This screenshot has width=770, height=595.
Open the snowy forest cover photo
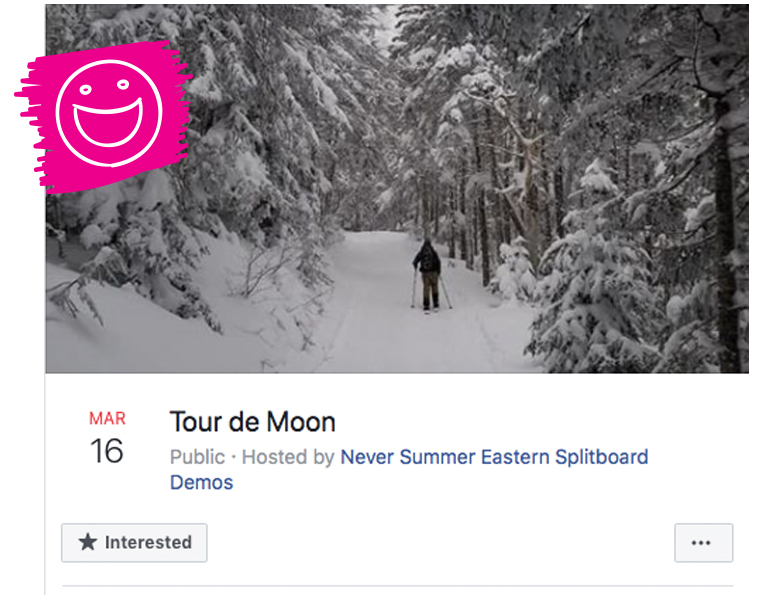coord(397,189)
